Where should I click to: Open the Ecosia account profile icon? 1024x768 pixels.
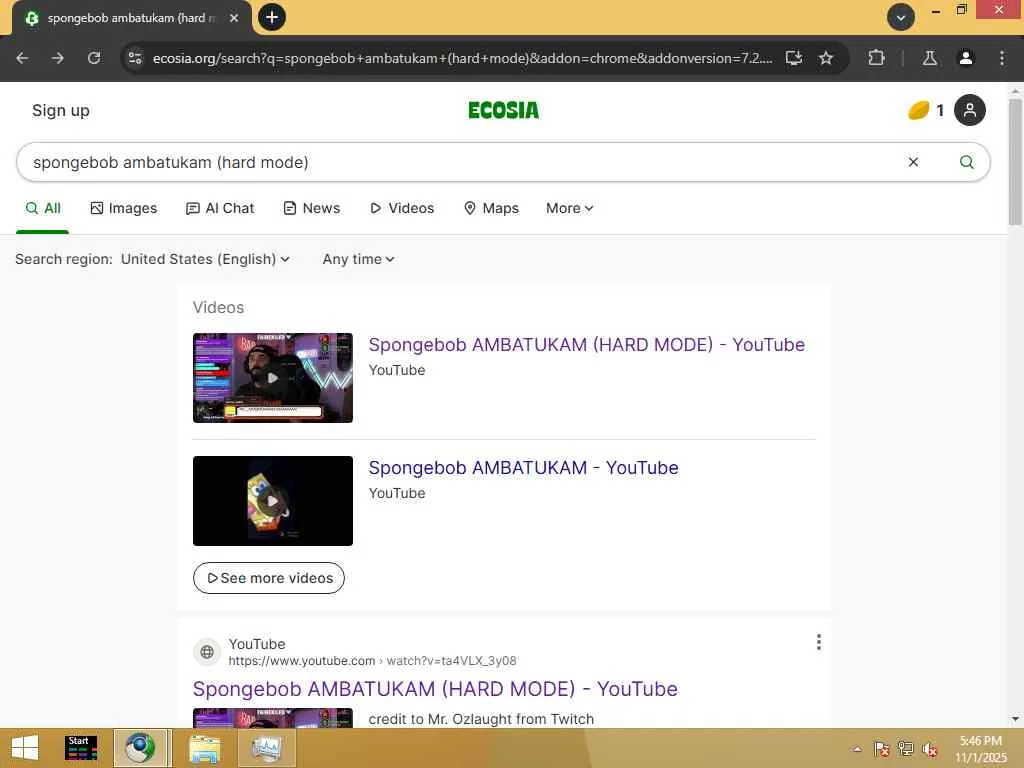pos(970,110)
